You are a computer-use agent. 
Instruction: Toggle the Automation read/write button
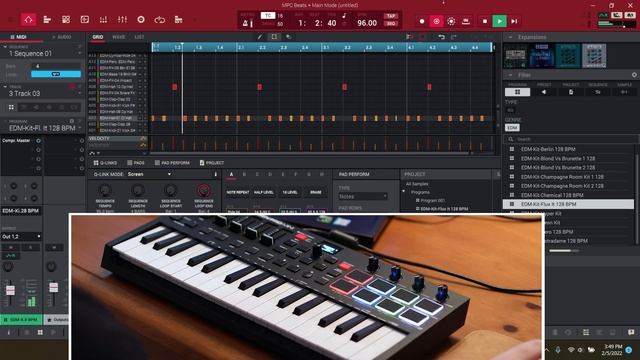tap(451, 21)
